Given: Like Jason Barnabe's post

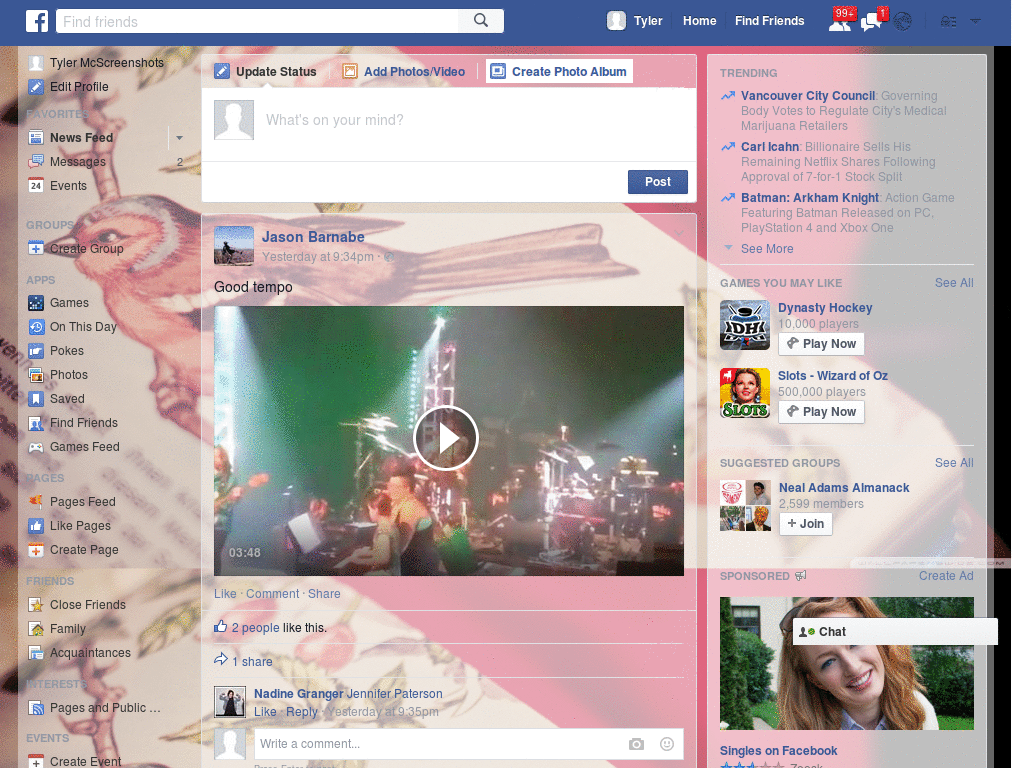Looking at the screenshot, I should click(x=225, y=594).
